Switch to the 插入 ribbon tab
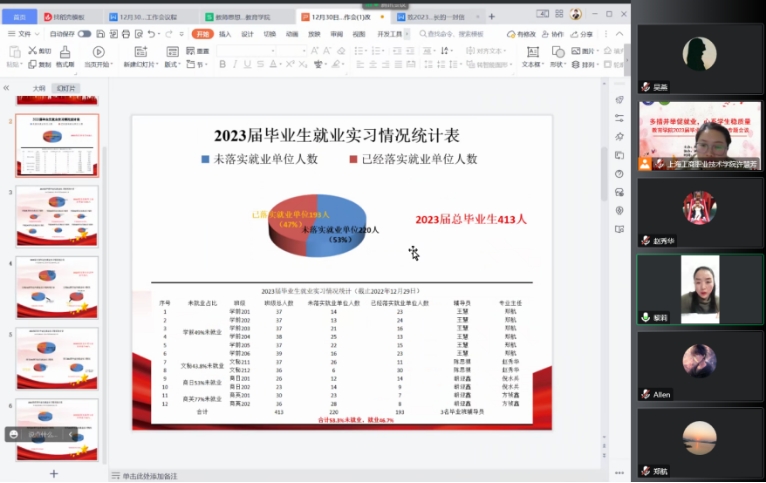 225,34
